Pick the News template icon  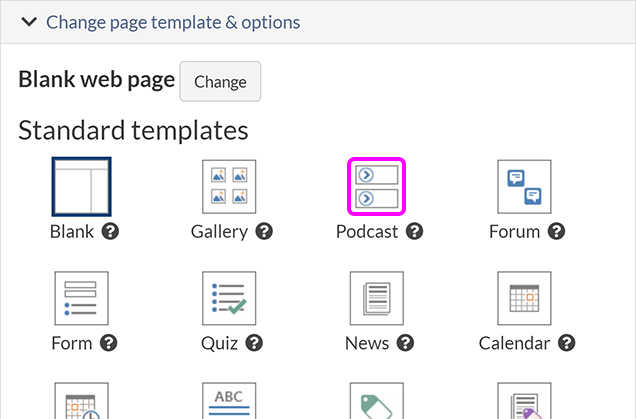pyautogui.click(x=376, y=298)
